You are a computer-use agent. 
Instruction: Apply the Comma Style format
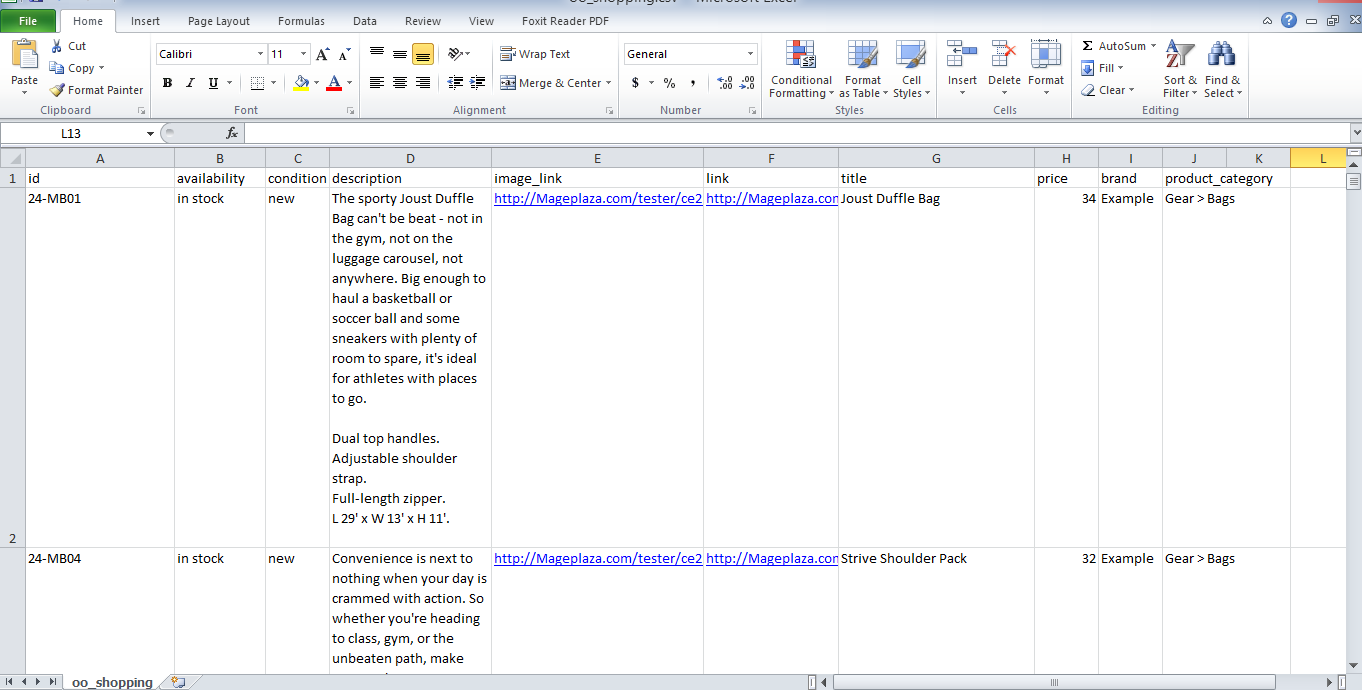[x=692, y=83]
